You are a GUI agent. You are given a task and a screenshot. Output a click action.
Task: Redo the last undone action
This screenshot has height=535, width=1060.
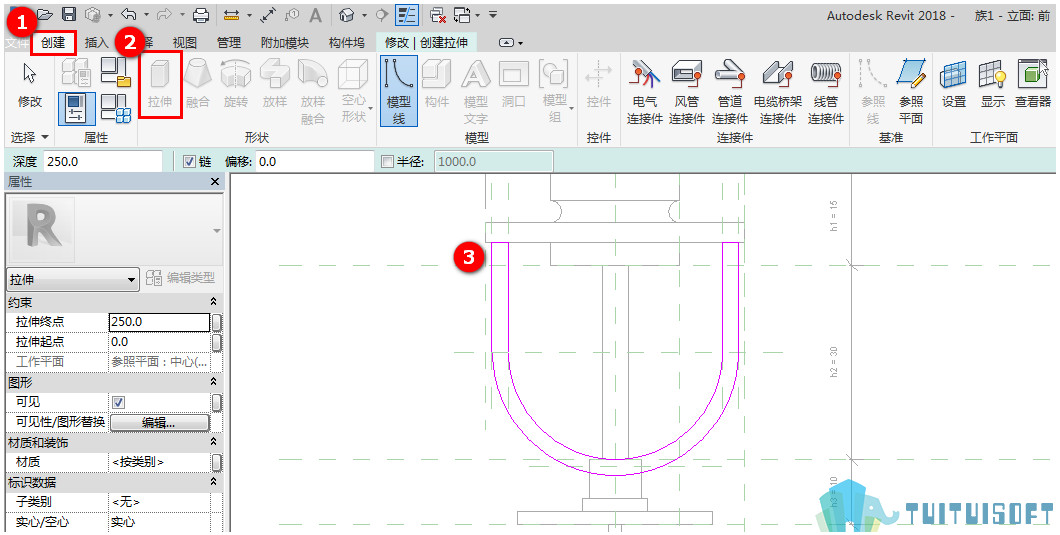coord(164,14)
